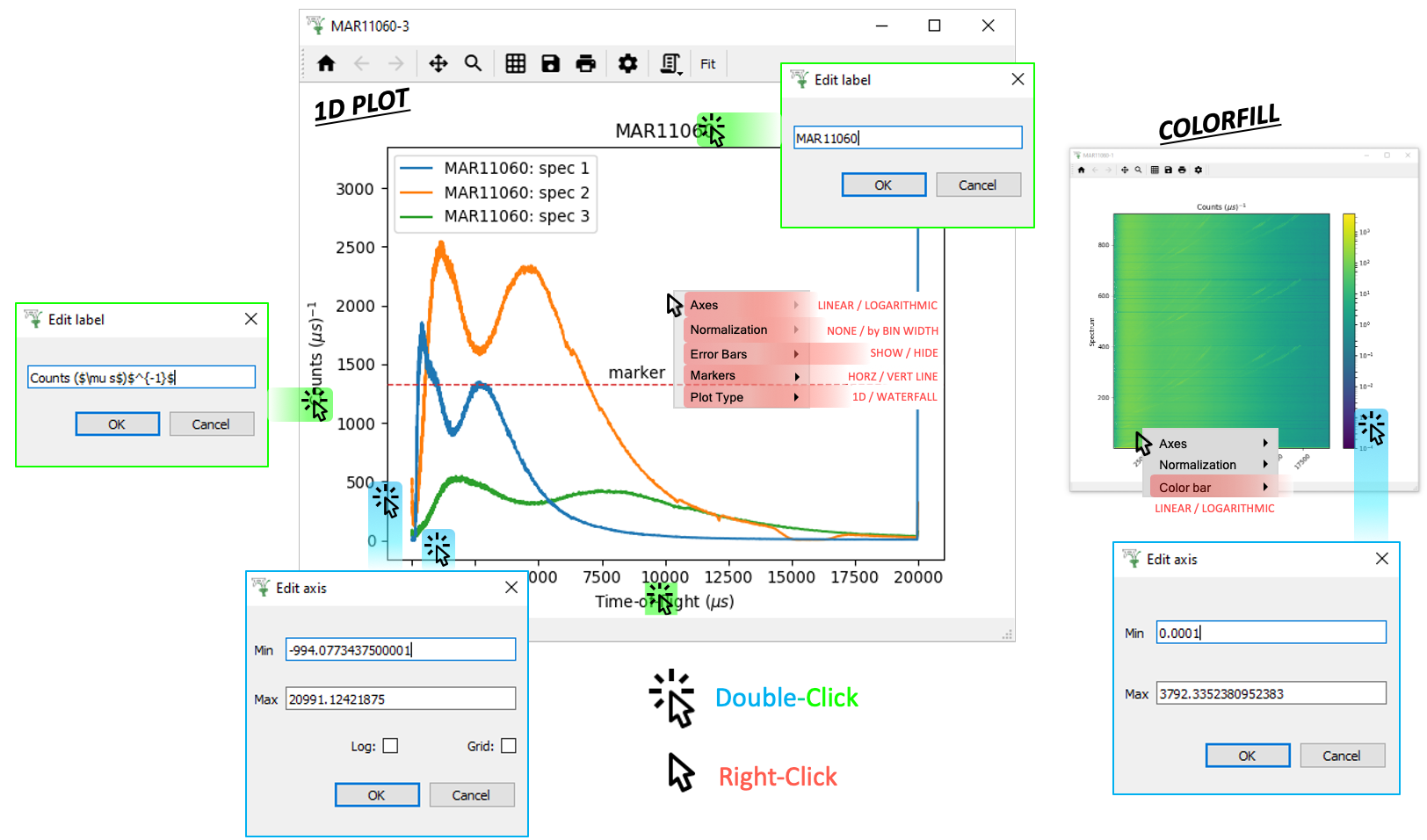Viewport: 1427px width, 840px height.
Task: Click the Fit button in toolbar
Action: pos(707,63)
